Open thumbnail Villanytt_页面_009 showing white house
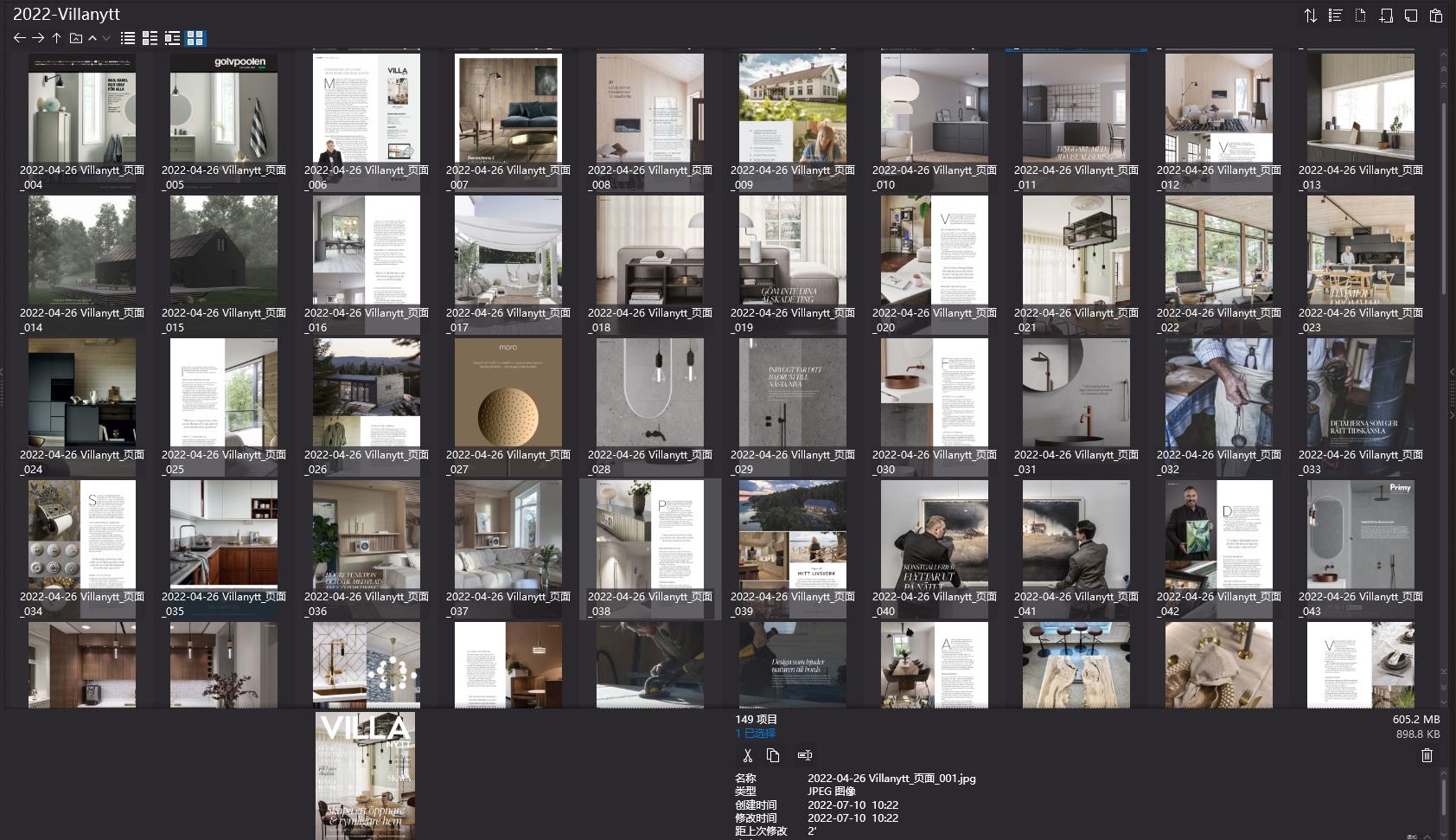The height and width of the screenshot is (840, 1456). click(x=792, y=108)
